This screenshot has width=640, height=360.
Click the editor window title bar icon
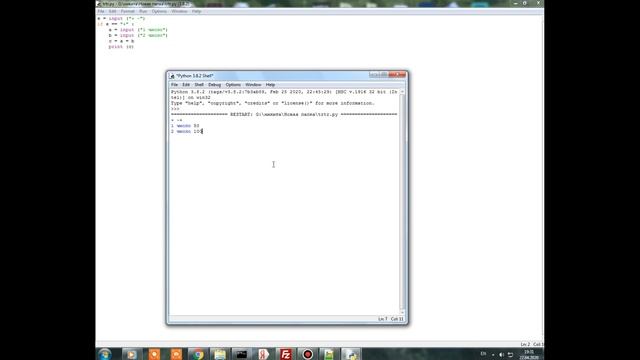[98, 4]
